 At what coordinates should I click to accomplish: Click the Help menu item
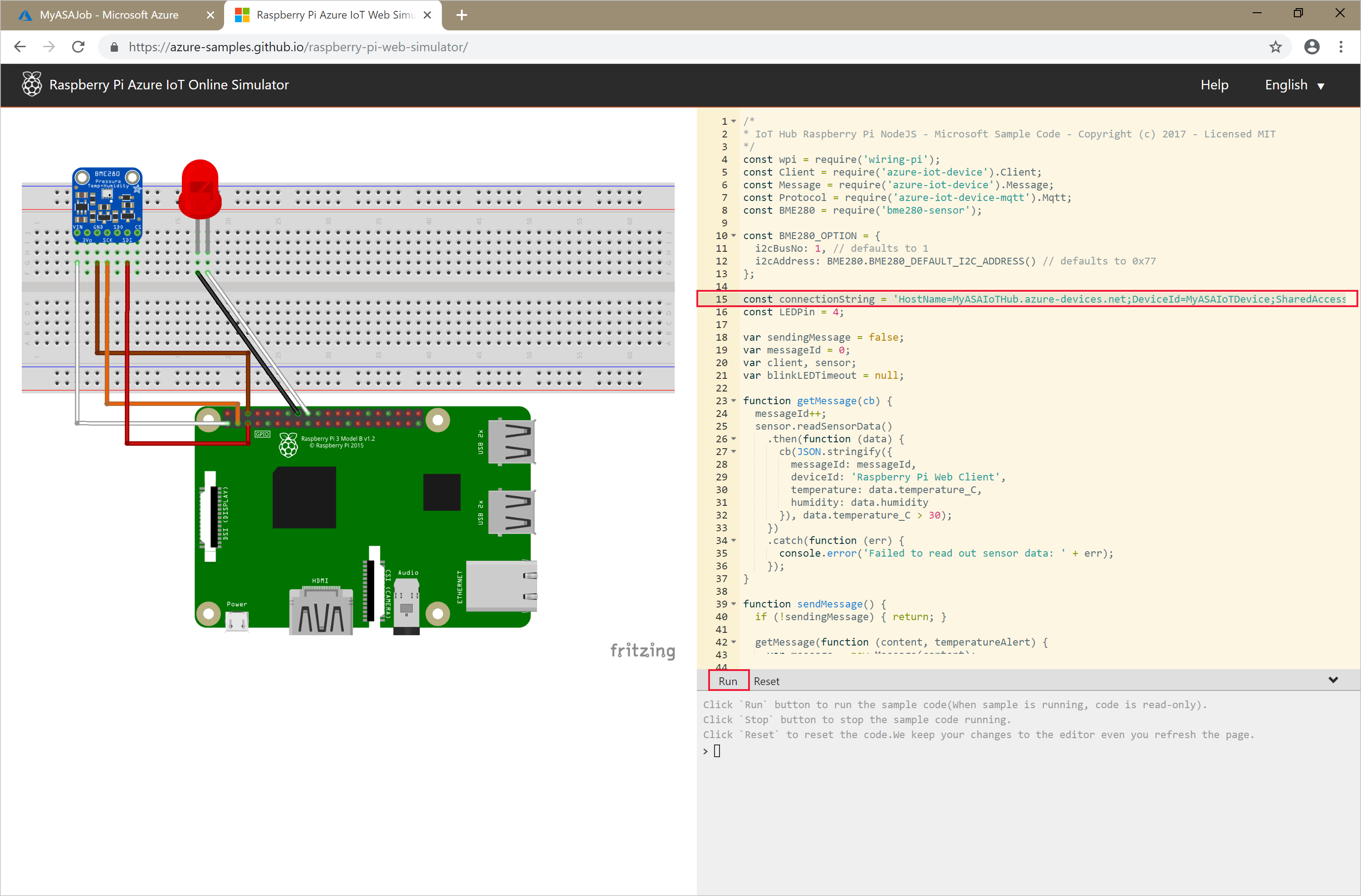[1216, 85]
